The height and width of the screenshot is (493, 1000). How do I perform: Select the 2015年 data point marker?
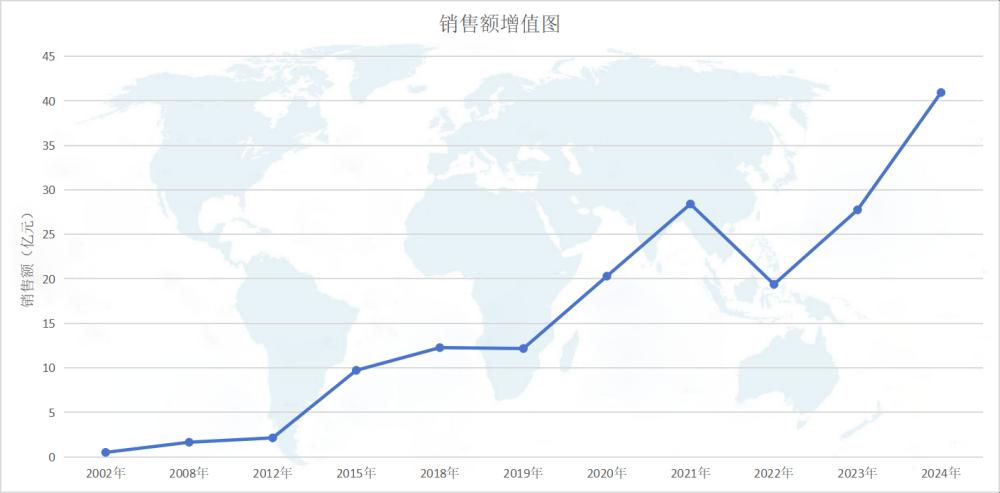pyautogui.click(x=356, y=370)
